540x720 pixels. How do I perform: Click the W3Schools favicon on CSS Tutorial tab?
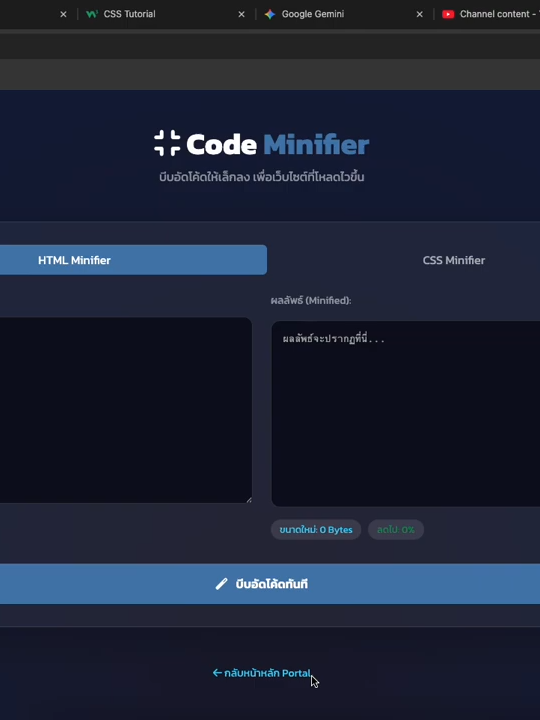click(x=92, y=14)
